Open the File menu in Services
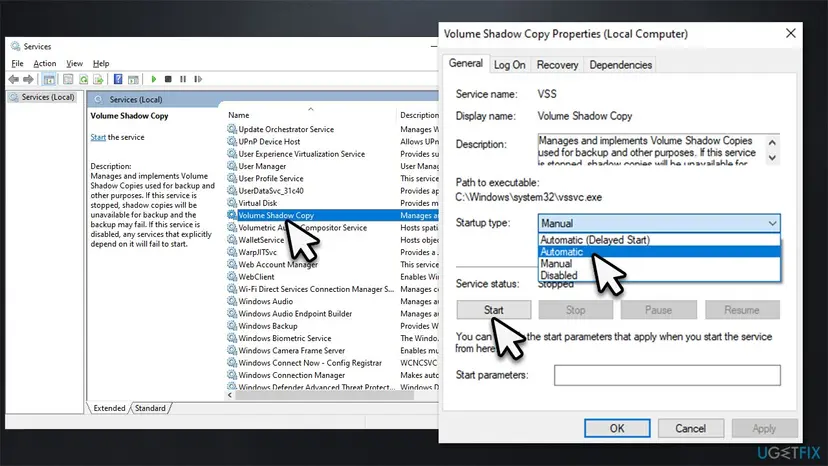This screenshot has width=828, height=466. (x=17, y=63)
